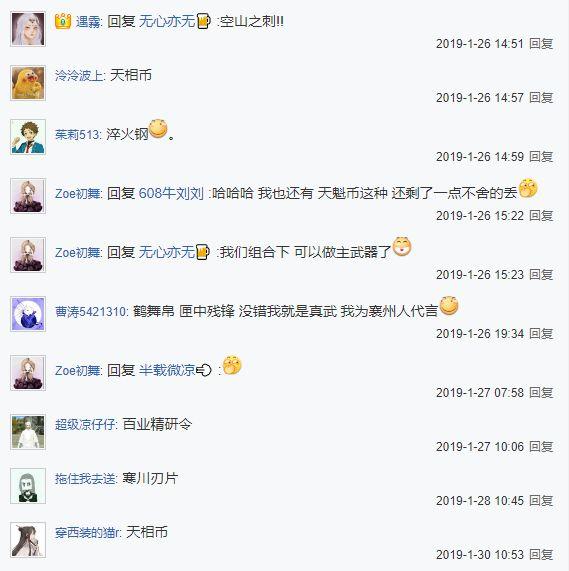Image resolution: width=569 pixels, height=571 pixels.
Task: Click the emoji in Zoe初舞's reply to 半载微凉
Action: [x=232, y=365]
